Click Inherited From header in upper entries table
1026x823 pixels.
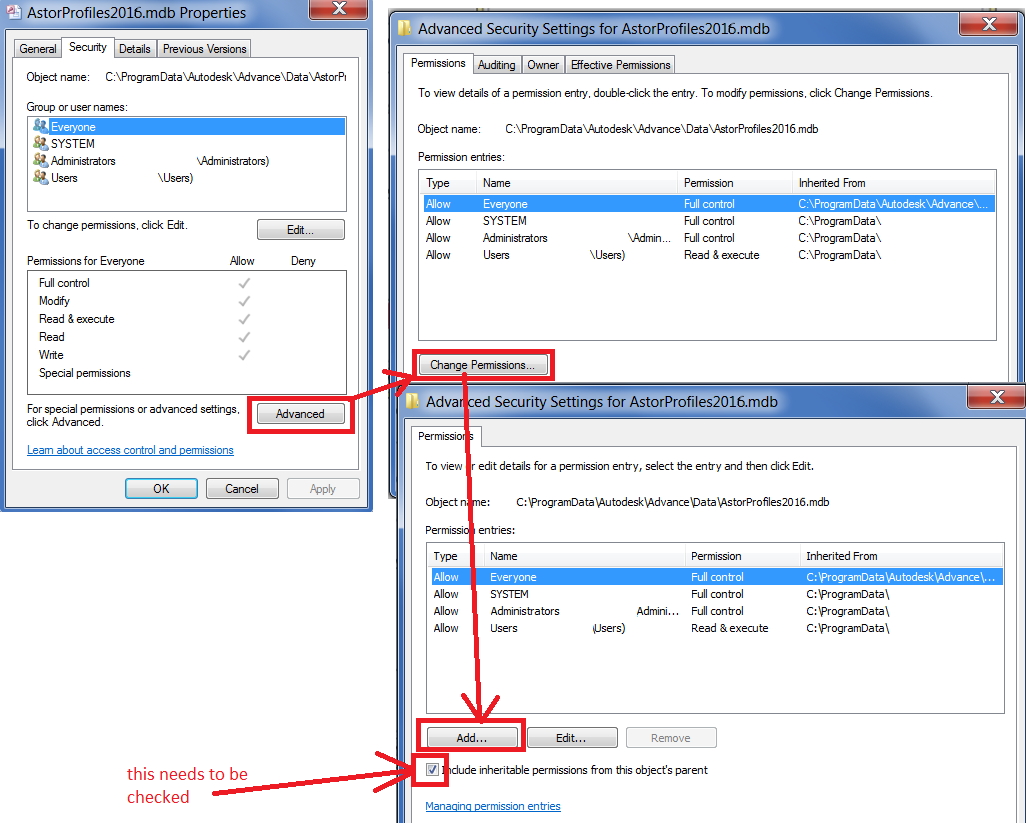(893, 183)
